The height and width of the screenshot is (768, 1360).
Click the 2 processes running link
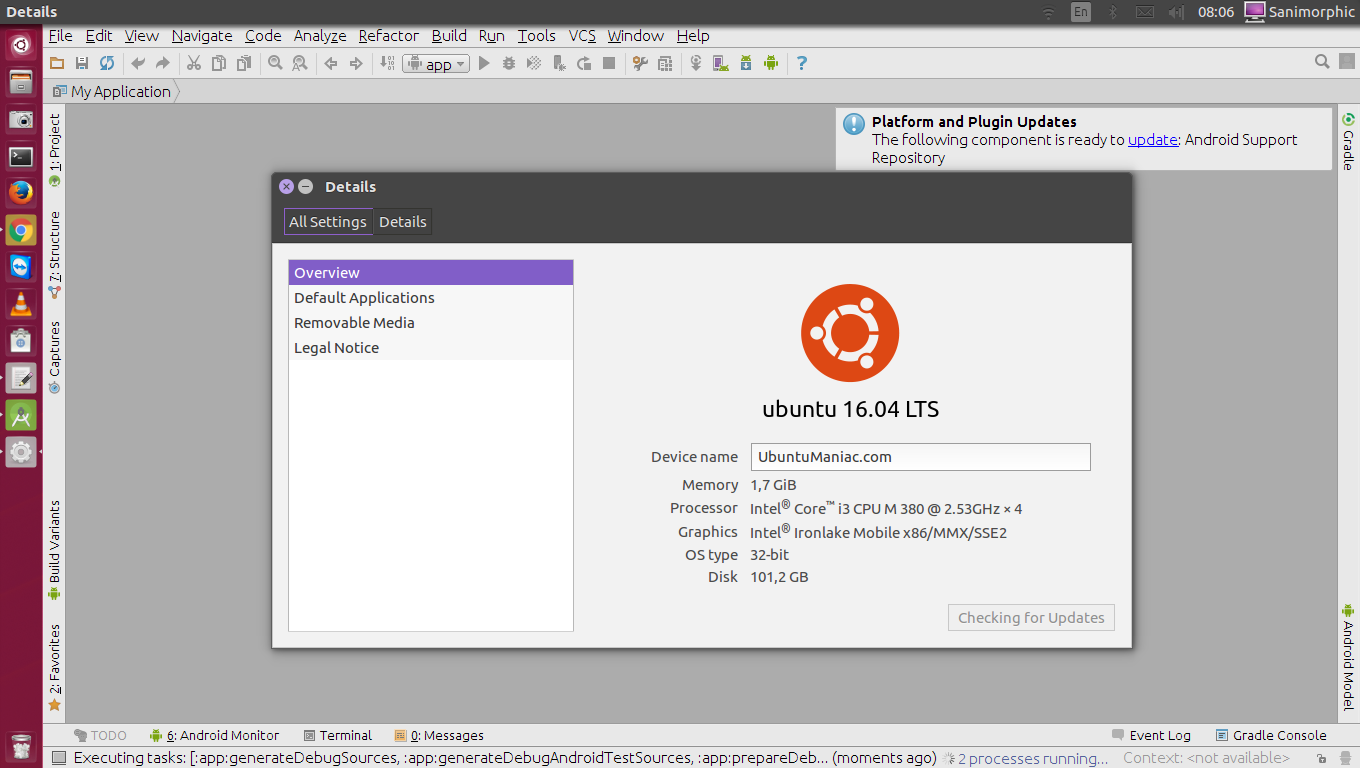pos(1033,759)
